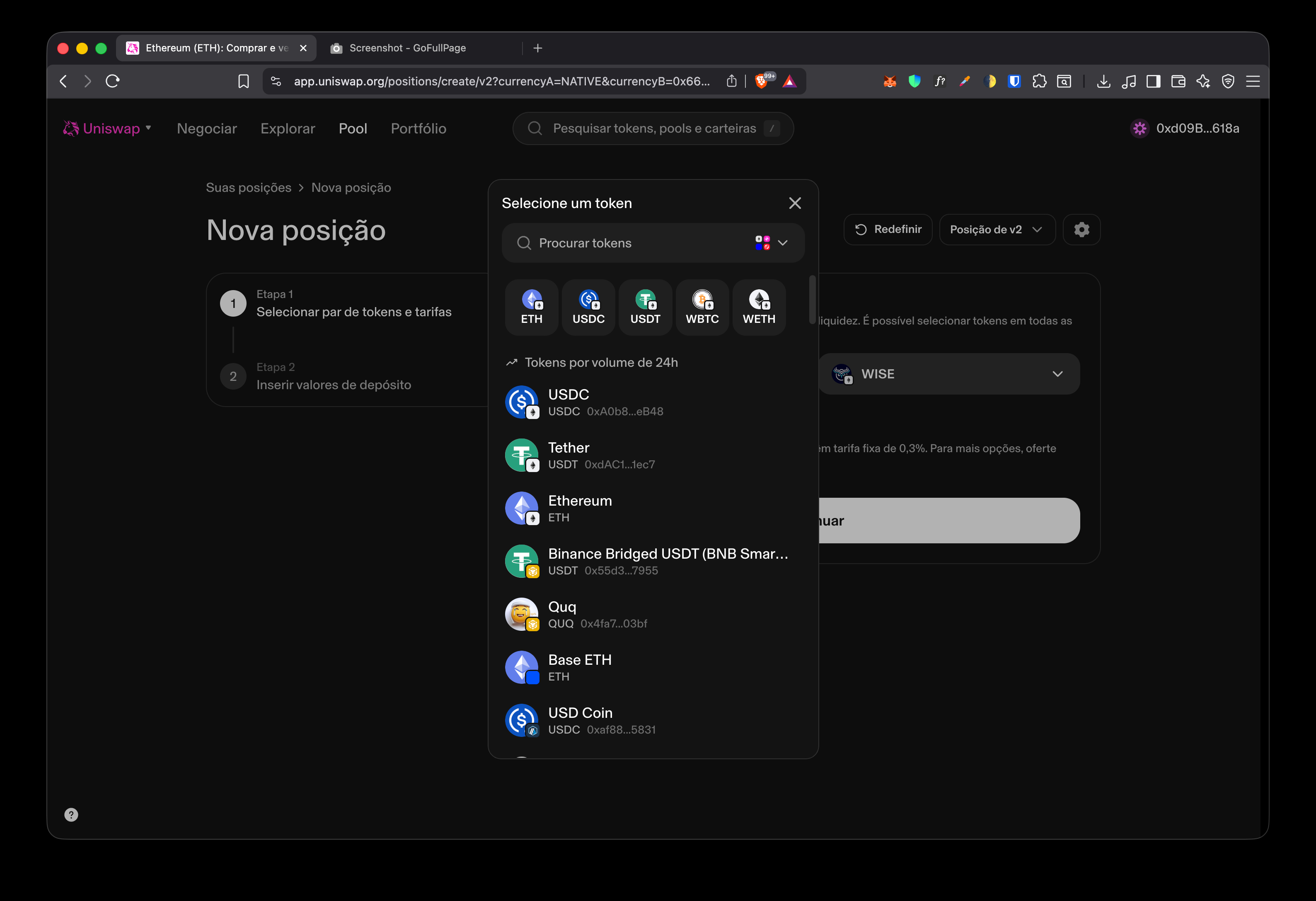
Task: Open Brave Shields lion icon
Action: click(762, 82)
